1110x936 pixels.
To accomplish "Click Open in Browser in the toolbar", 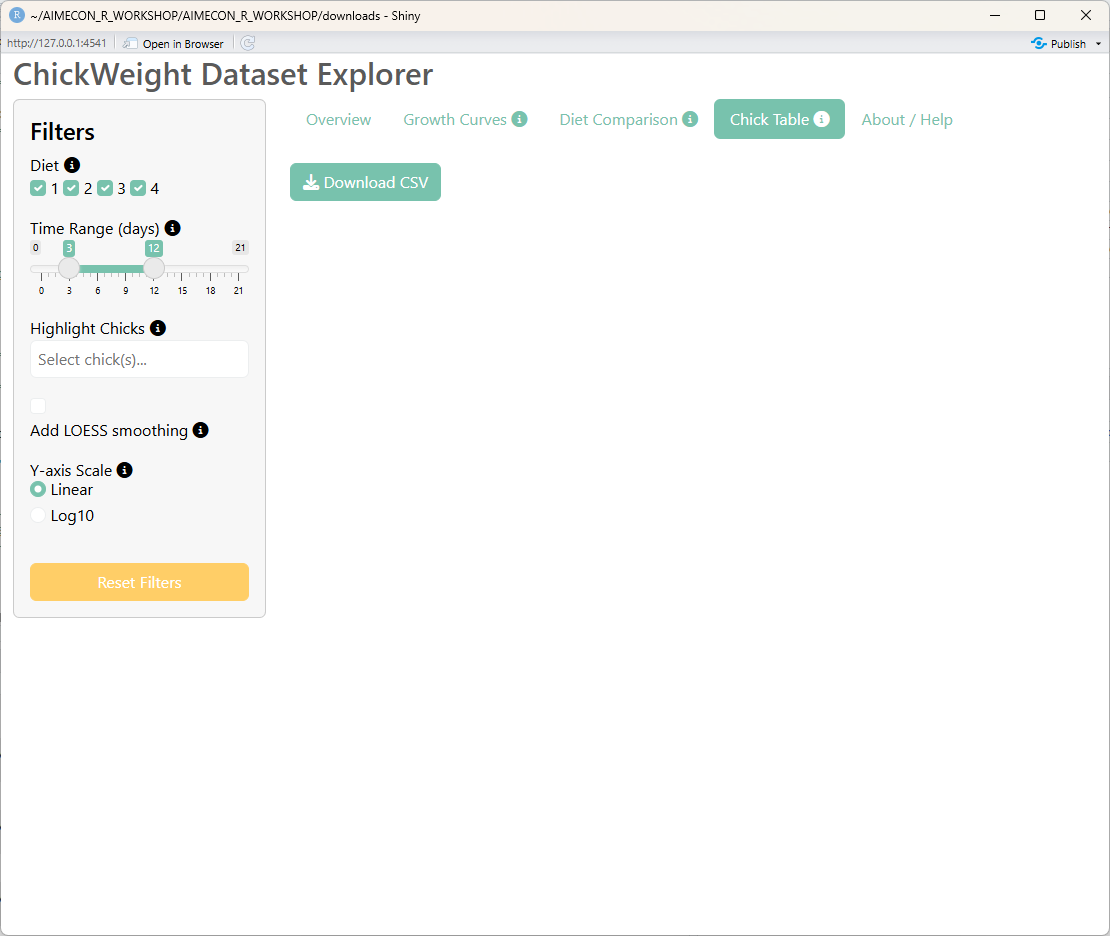I will [x=174, y=44].
